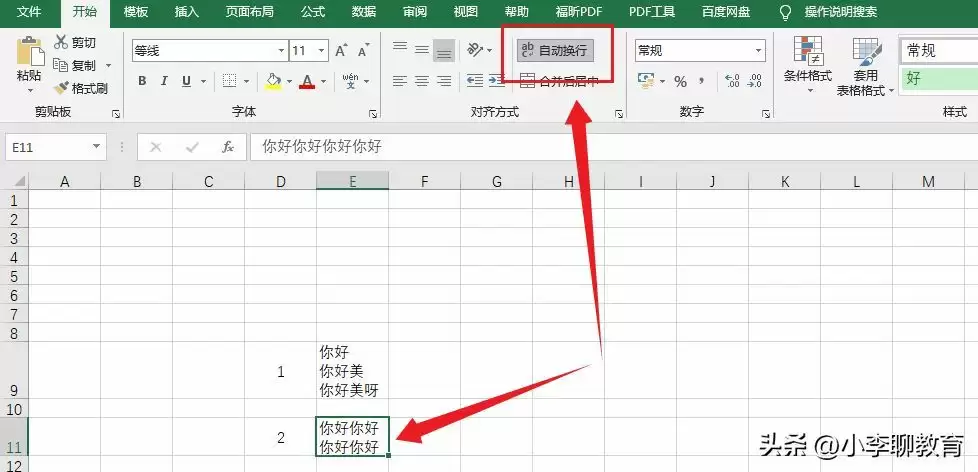Click the text orientation icon
Screen dimensions: 978x472
pyautogui.click(x=475, y=49)
